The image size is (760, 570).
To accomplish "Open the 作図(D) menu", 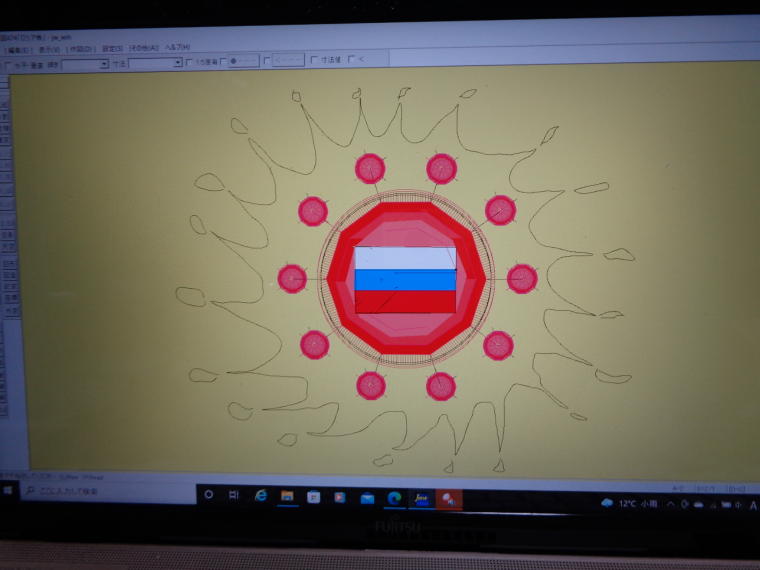I will [80, 49].
